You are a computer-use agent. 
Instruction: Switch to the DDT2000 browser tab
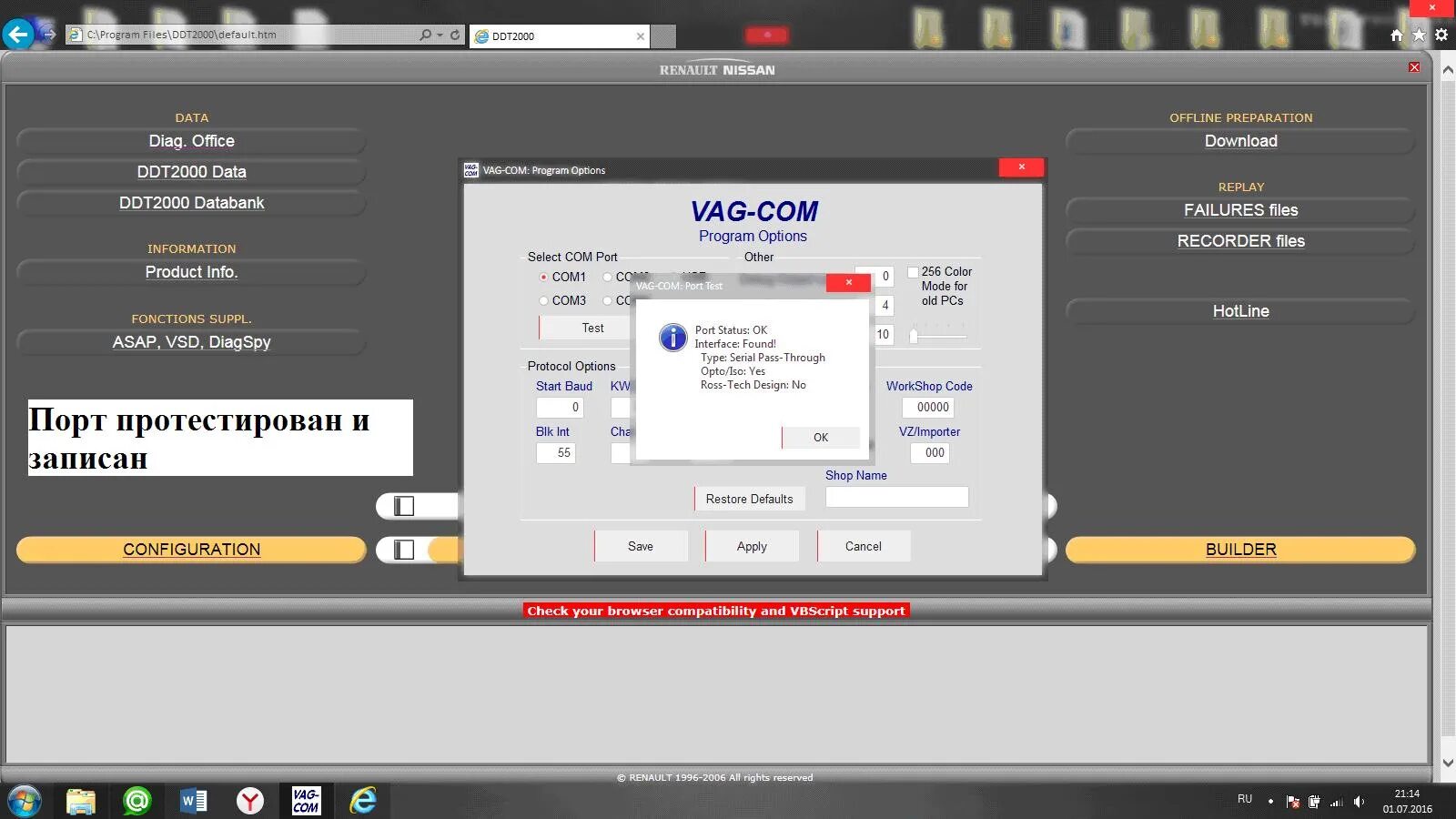coord(560,36)
